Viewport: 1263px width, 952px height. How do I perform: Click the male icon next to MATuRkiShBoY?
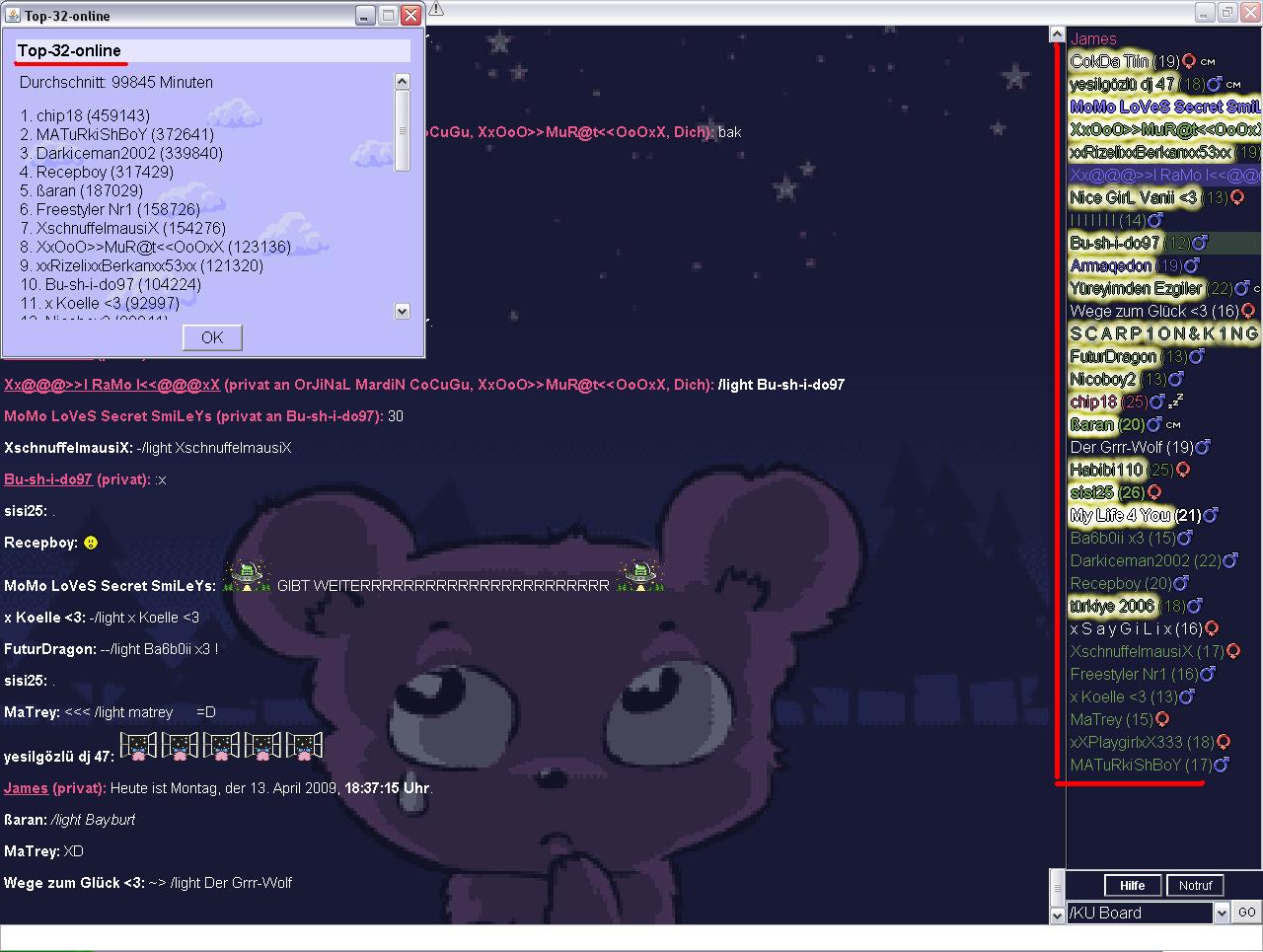[x=1222, y=765]
